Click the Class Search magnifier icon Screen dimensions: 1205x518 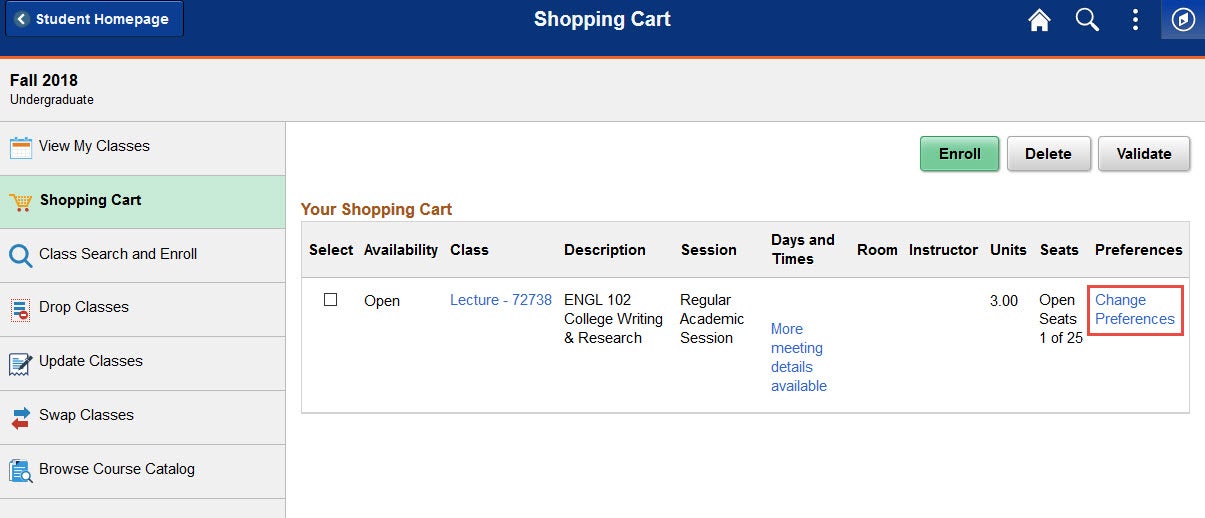[21, 256]
